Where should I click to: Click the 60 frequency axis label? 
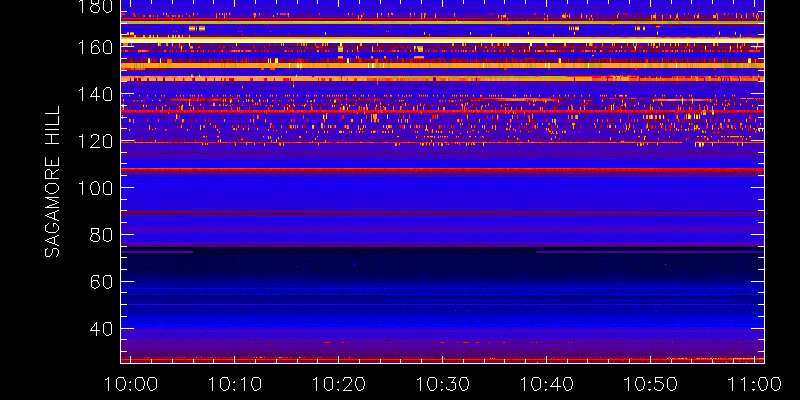click(102, 282)
